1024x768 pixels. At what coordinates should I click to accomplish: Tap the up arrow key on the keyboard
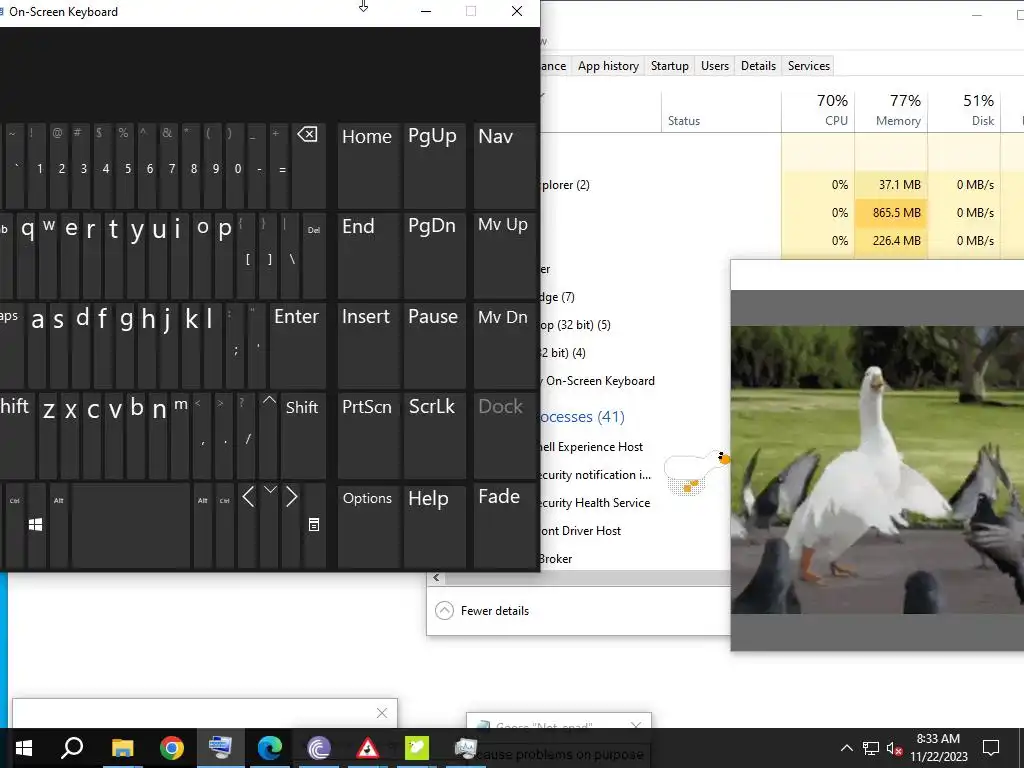pyautogui.click(x=269, y=436)
